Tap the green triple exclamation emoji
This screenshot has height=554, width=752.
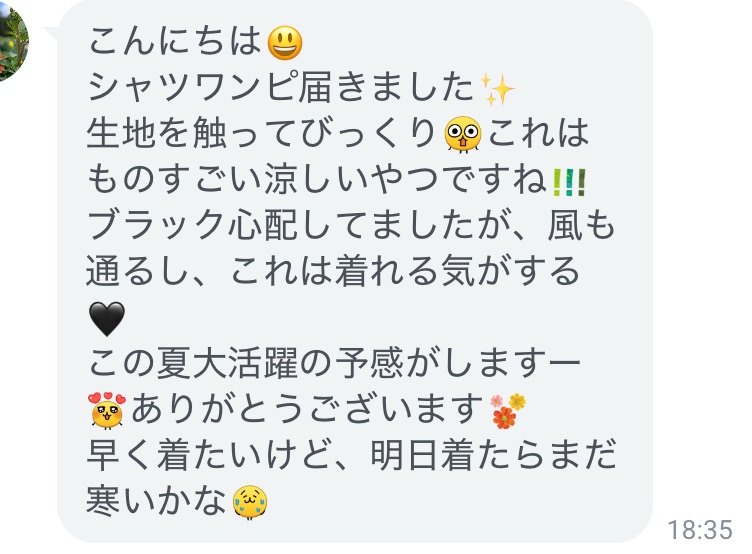[x=569, y=183]
